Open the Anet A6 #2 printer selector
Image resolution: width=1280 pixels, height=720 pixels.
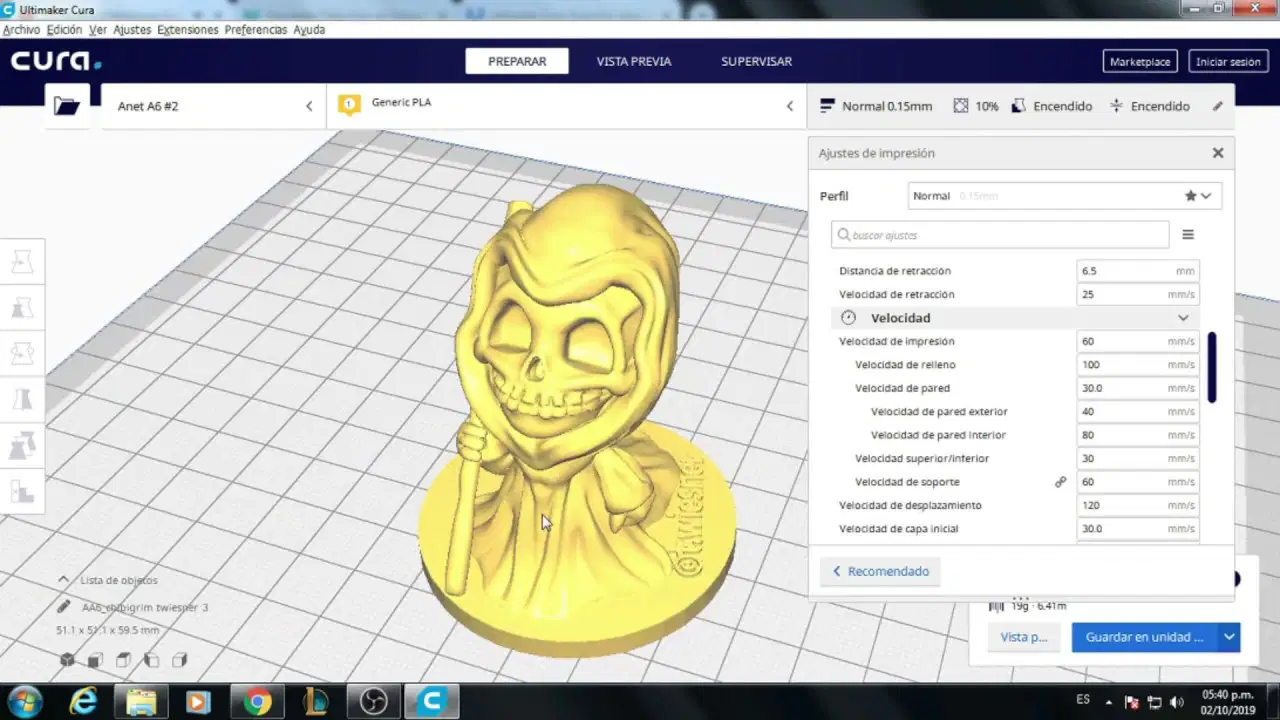(x=214, y=106)
